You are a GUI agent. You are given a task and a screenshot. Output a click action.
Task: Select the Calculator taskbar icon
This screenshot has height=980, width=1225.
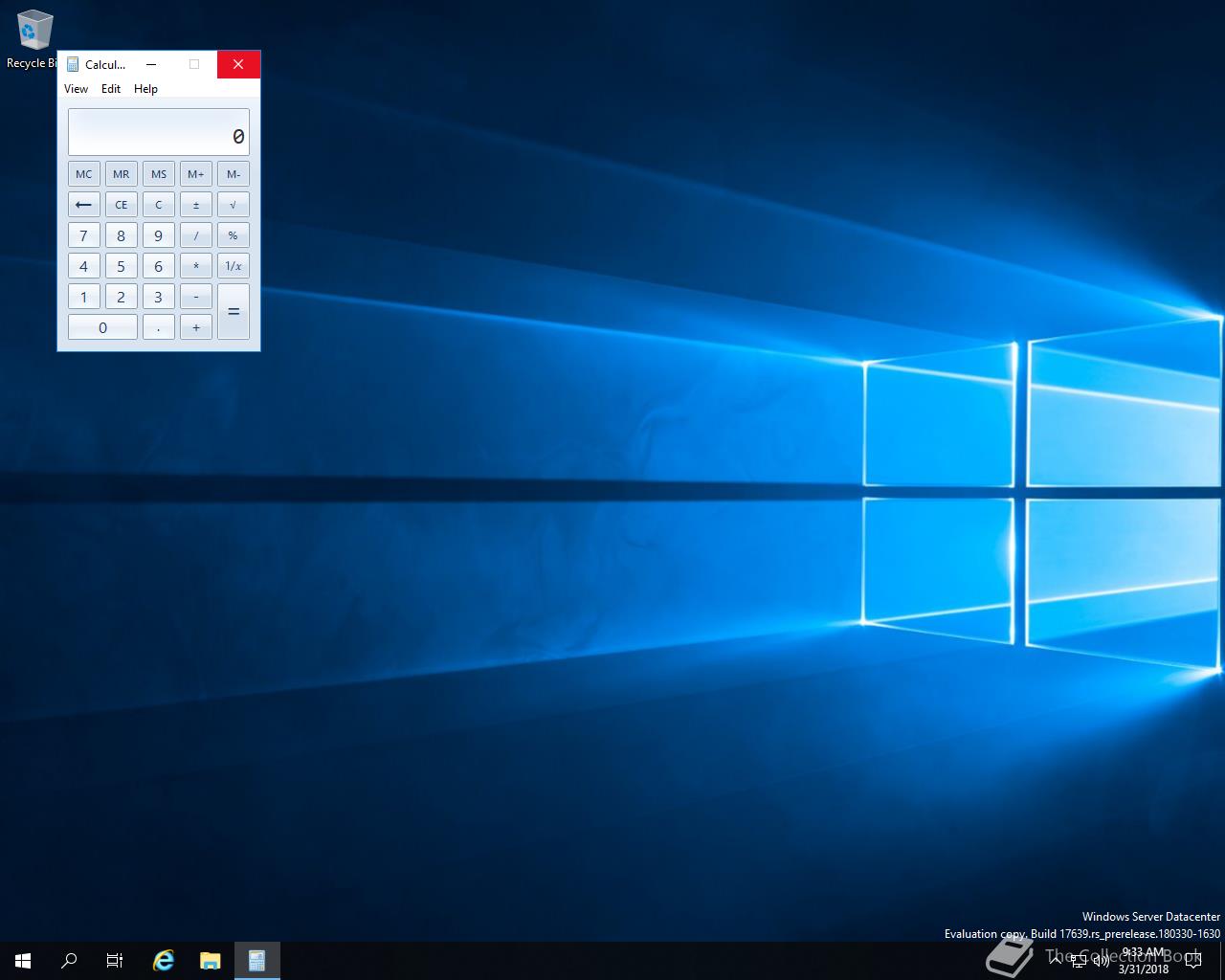[256, 961]
